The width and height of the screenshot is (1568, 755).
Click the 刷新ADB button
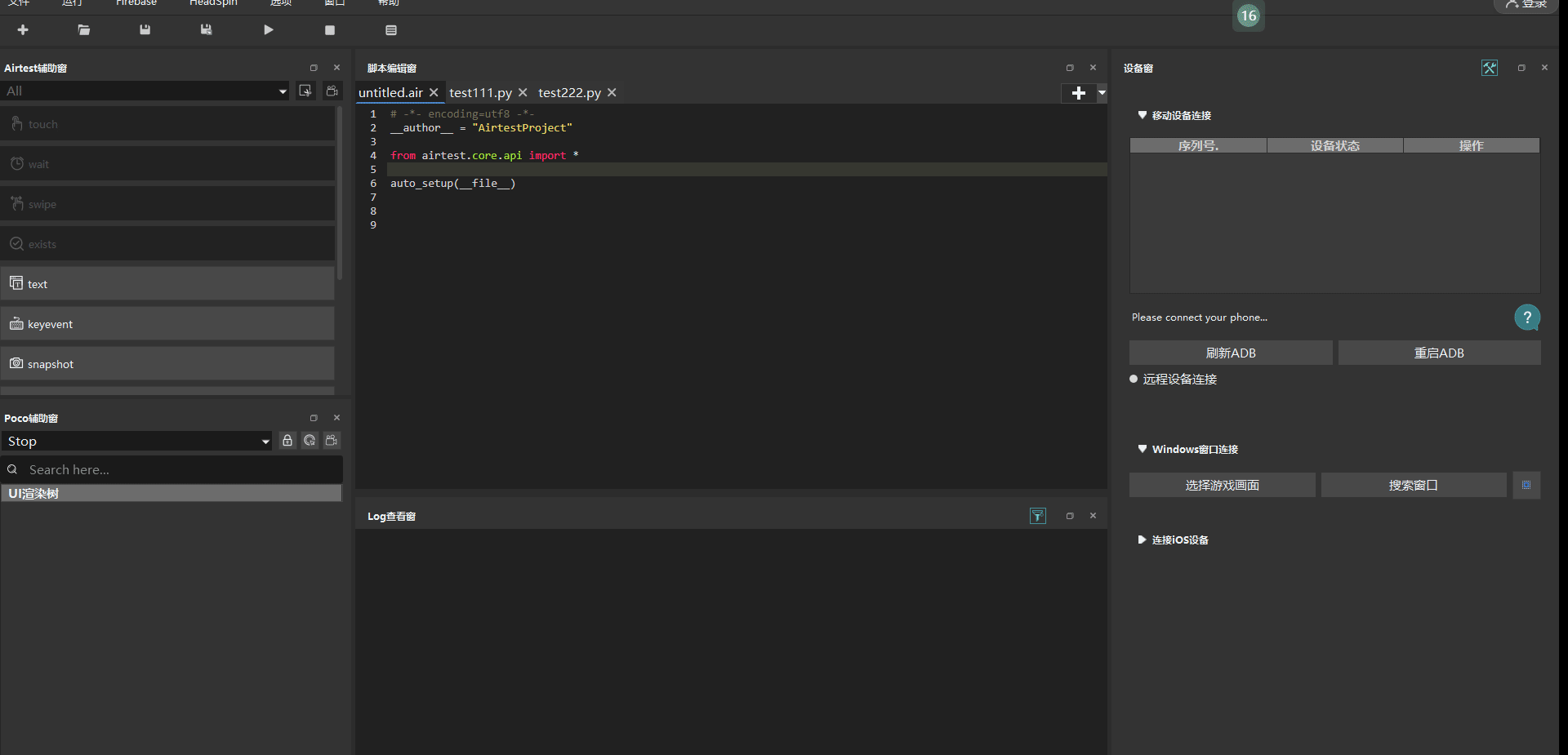coord(1230,353)
